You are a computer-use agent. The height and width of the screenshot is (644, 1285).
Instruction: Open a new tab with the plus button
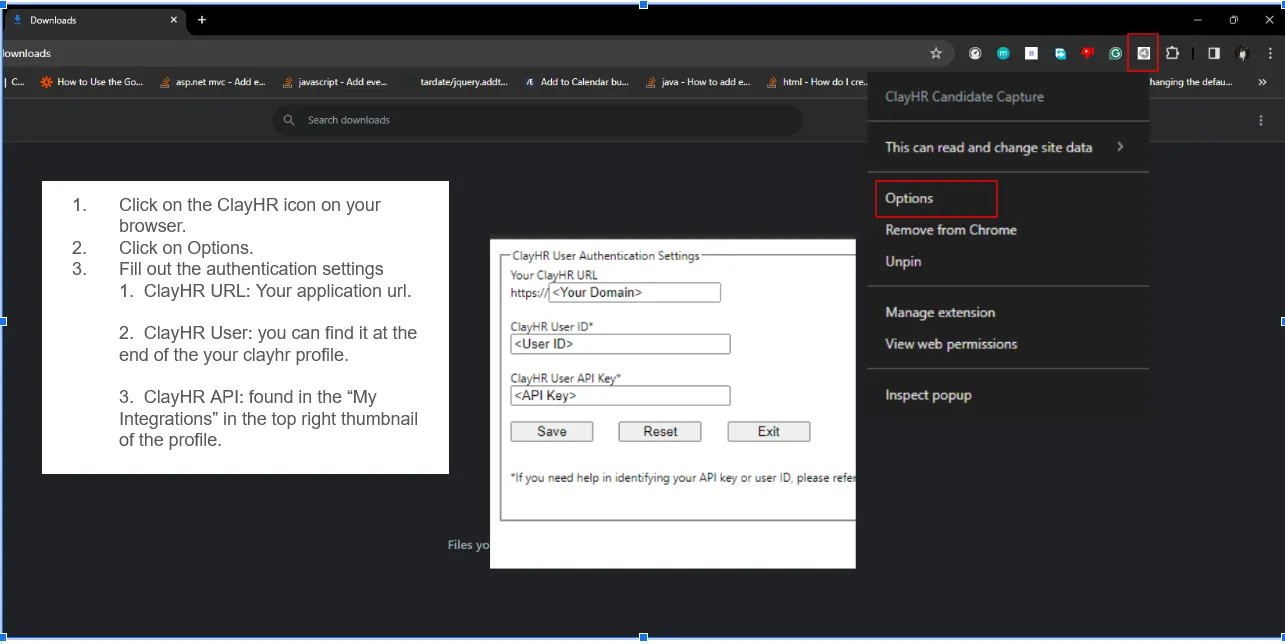tap(202, 20)
